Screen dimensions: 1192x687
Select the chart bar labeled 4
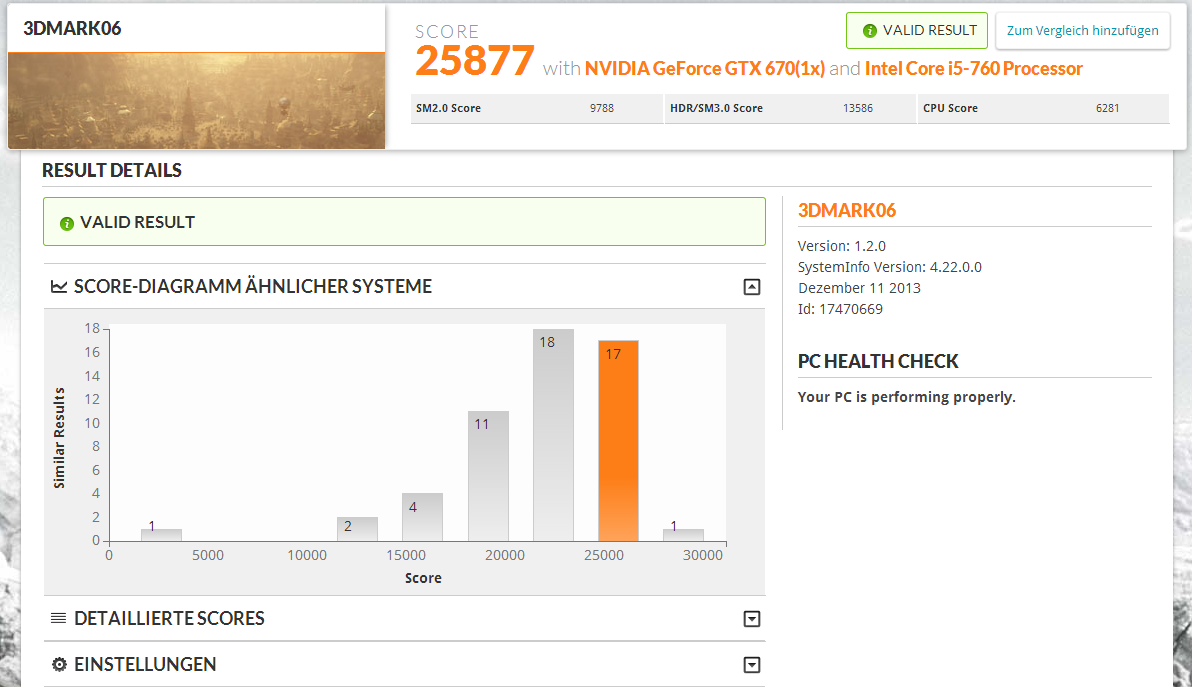point(423,517)
